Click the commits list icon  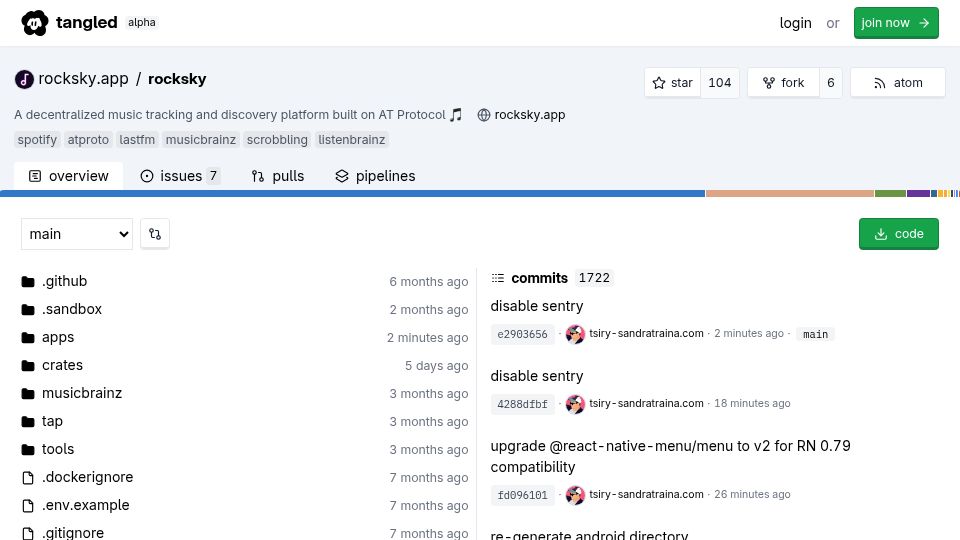point(498,279)
